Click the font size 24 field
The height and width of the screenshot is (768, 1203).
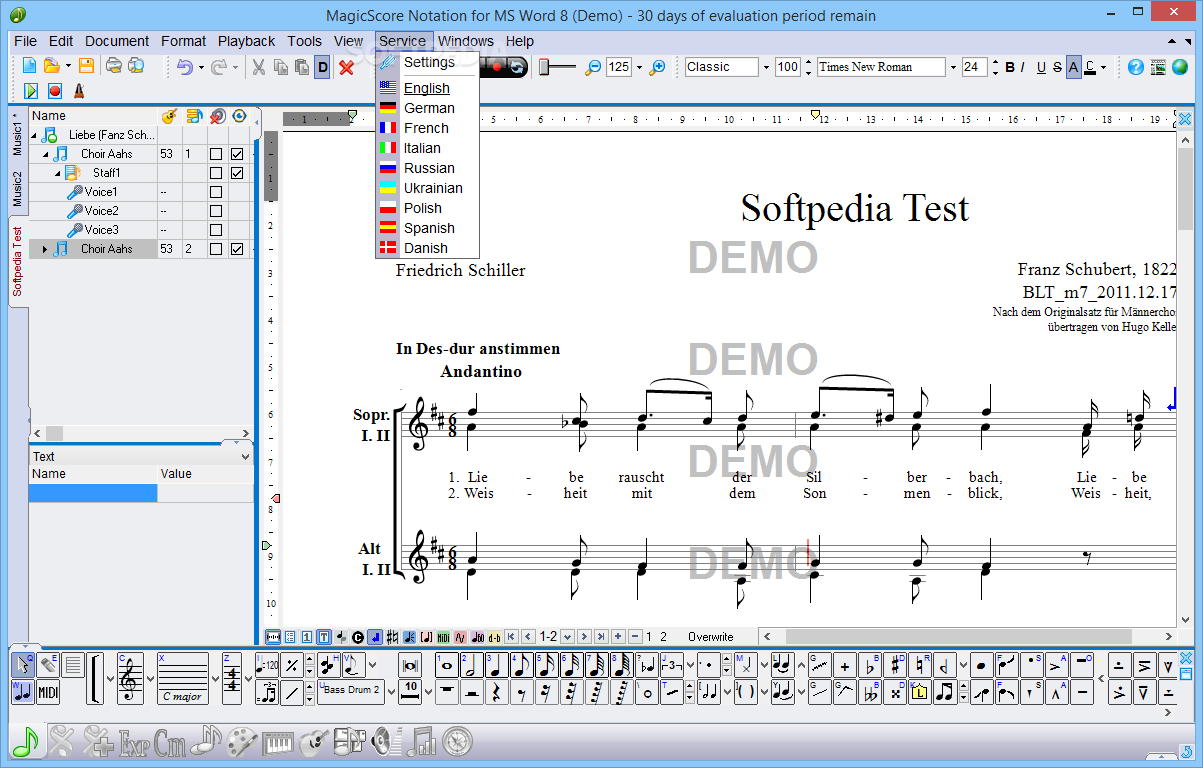973,67
